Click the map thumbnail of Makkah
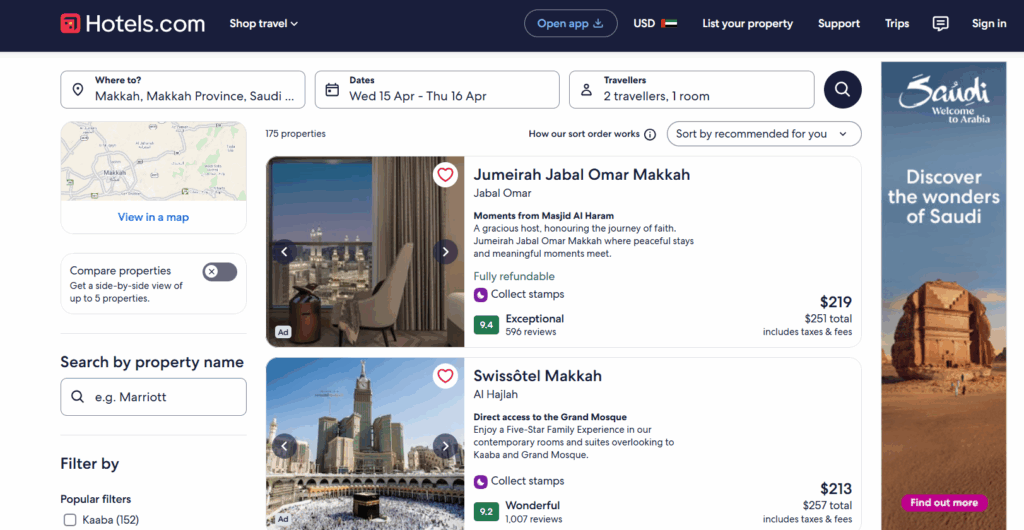 click(153, 161)
